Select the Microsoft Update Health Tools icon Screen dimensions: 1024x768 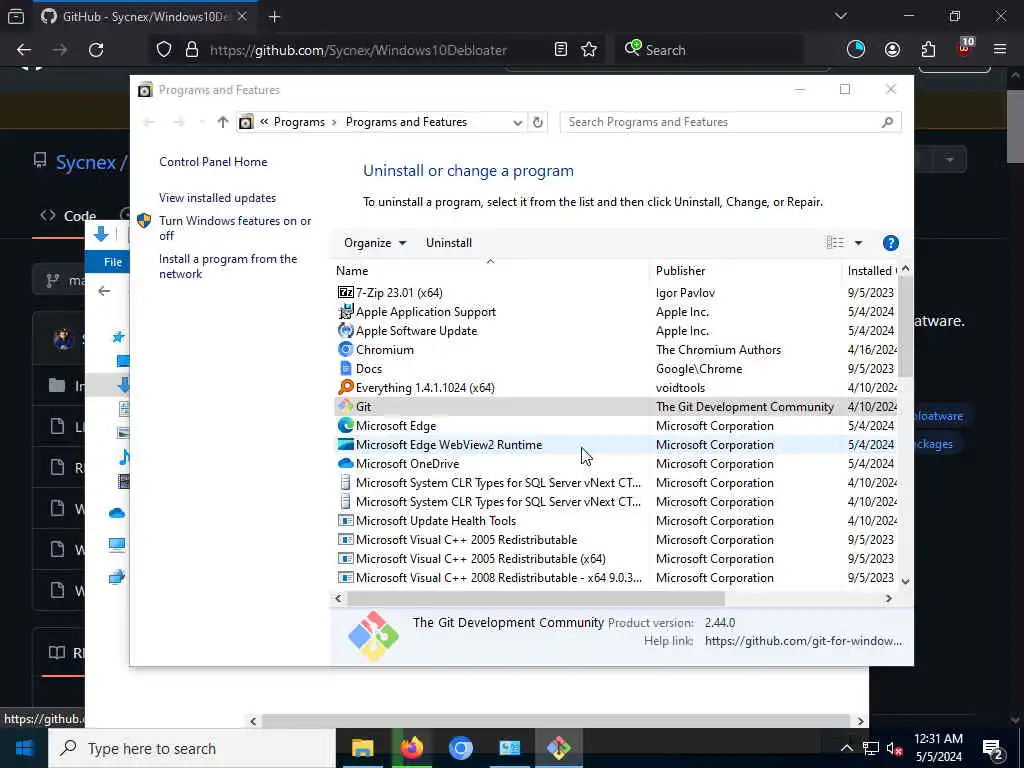[345, 520]
